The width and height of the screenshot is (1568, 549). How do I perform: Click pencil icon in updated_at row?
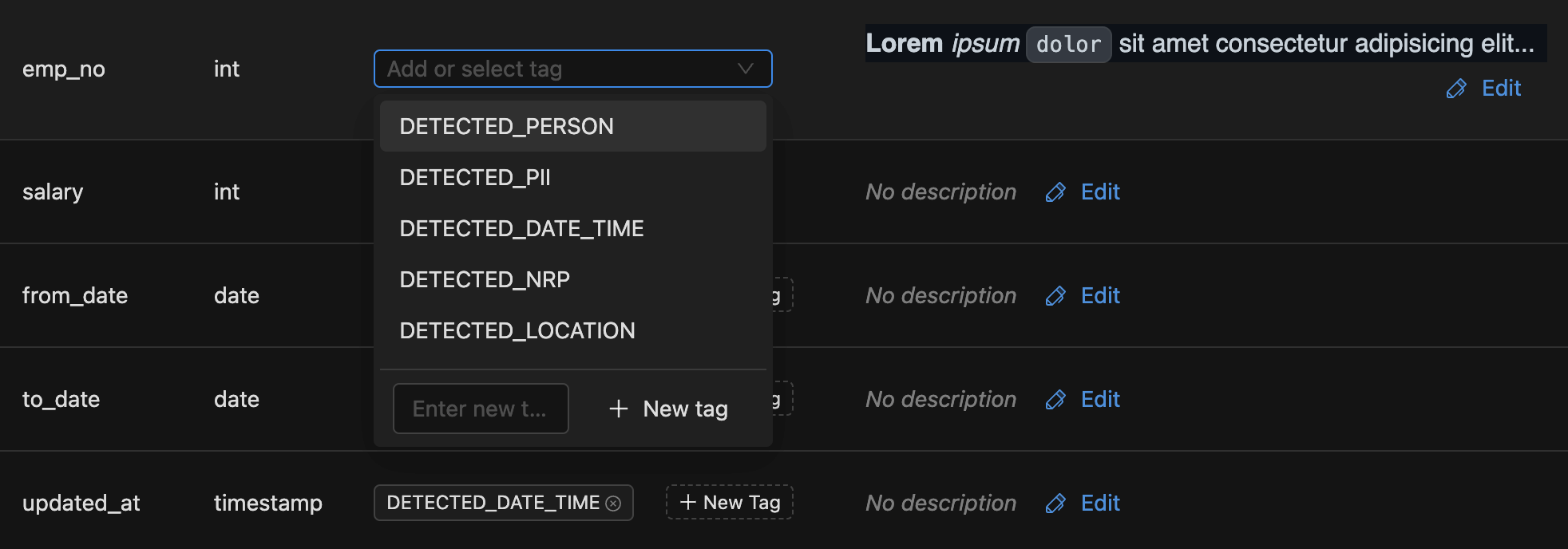tap(1055, 503)
